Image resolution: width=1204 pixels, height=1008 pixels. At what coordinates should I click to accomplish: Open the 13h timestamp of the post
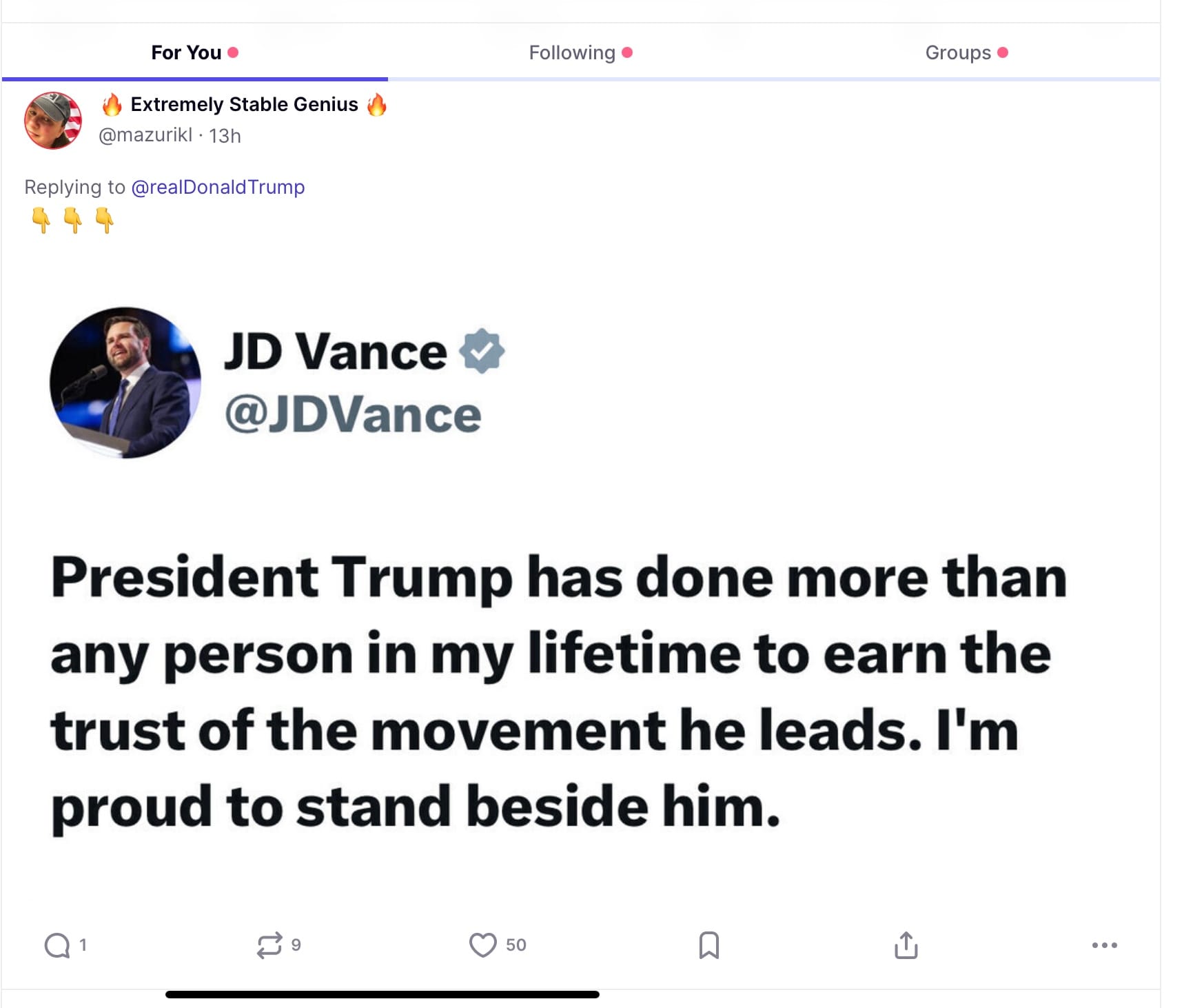pos(225,136)
